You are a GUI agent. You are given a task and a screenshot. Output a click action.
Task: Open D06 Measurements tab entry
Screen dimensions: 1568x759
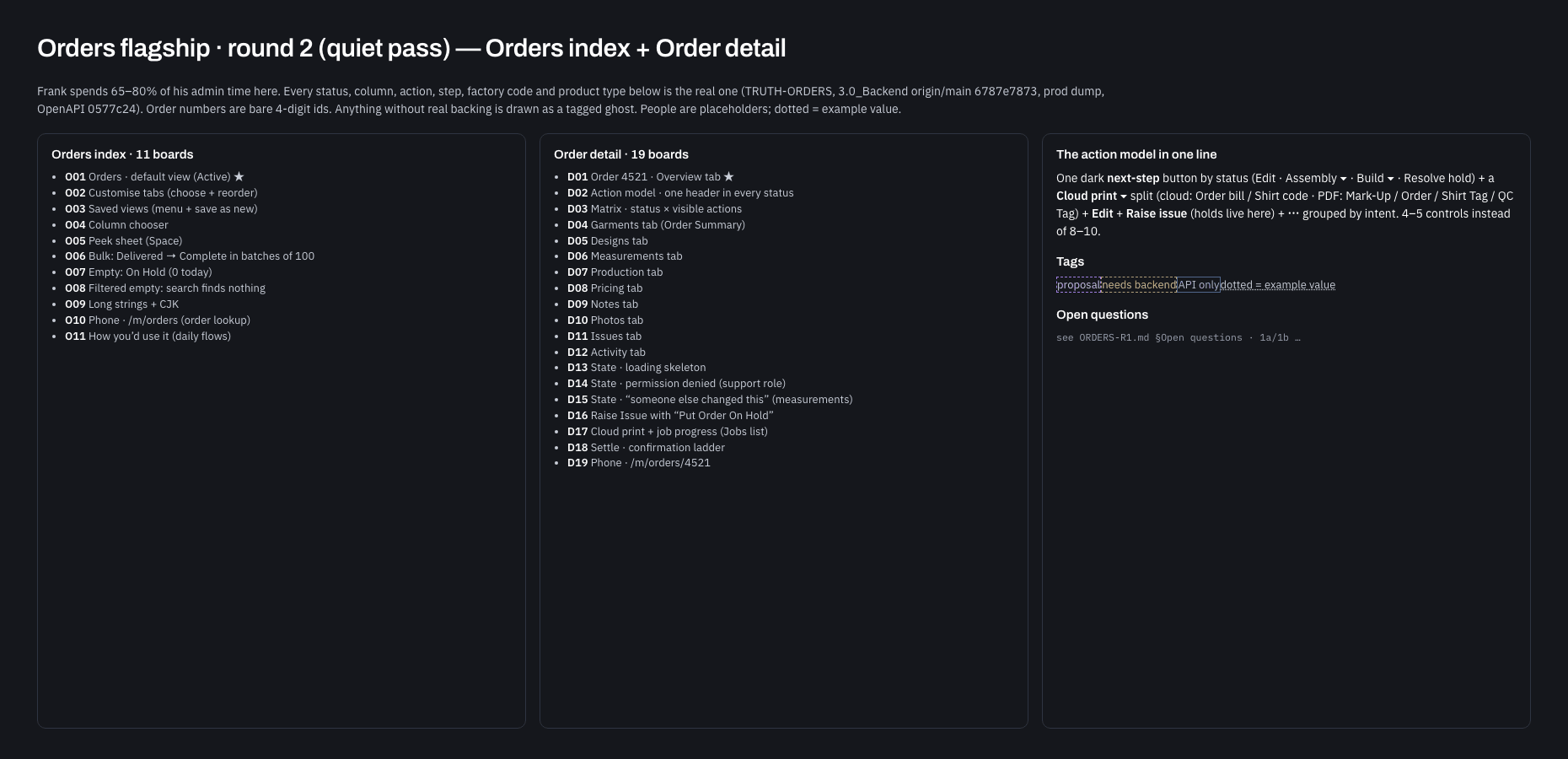tap(625, 256)
